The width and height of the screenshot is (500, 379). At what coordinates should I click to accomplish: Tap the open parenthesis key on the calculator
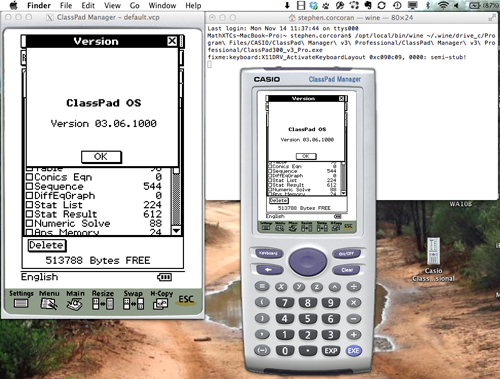[262, 302]
